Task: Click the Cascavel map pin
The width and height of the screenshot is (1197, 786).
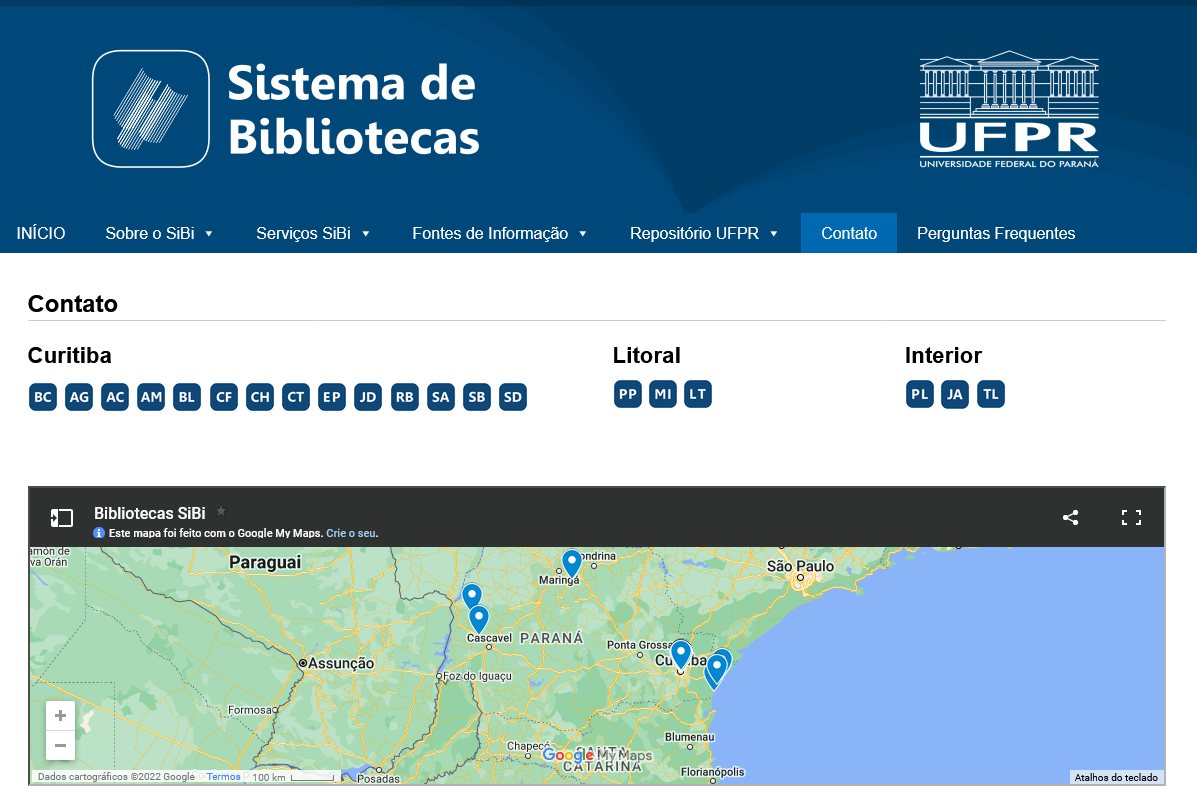Action: [478, 619]
